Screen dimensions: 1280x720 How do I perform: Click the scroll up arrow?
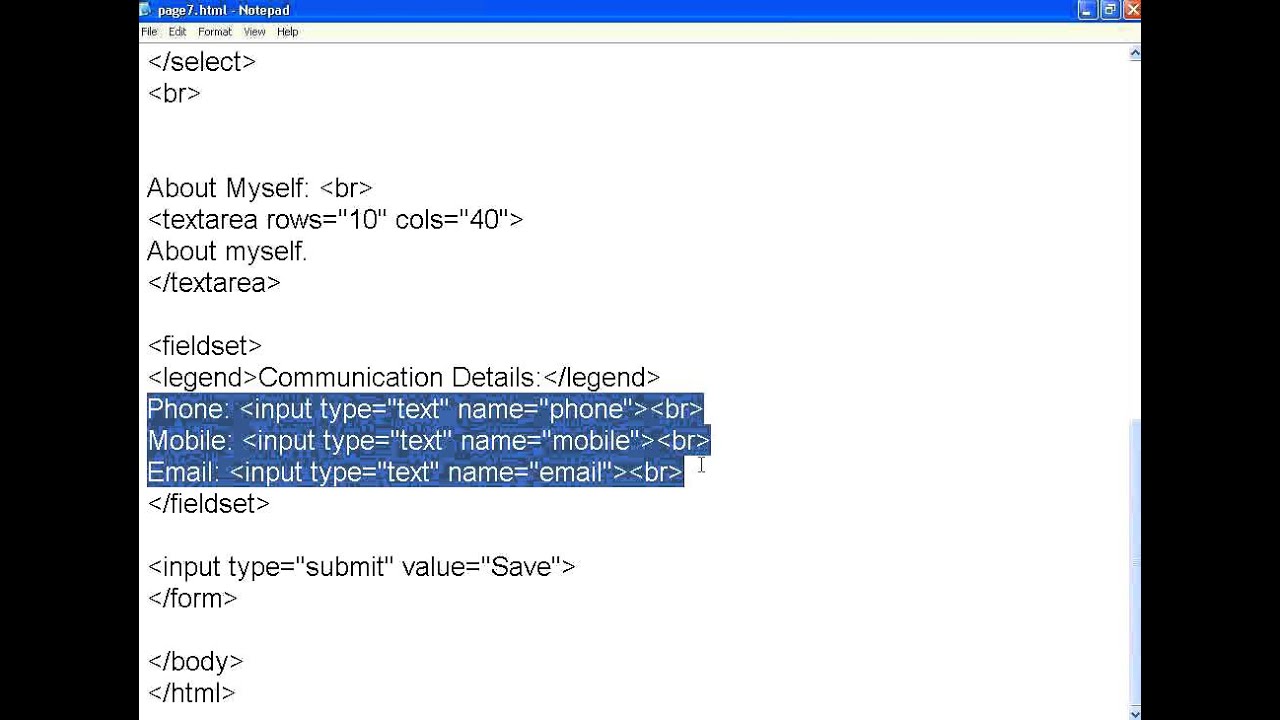coord(1134,54)
